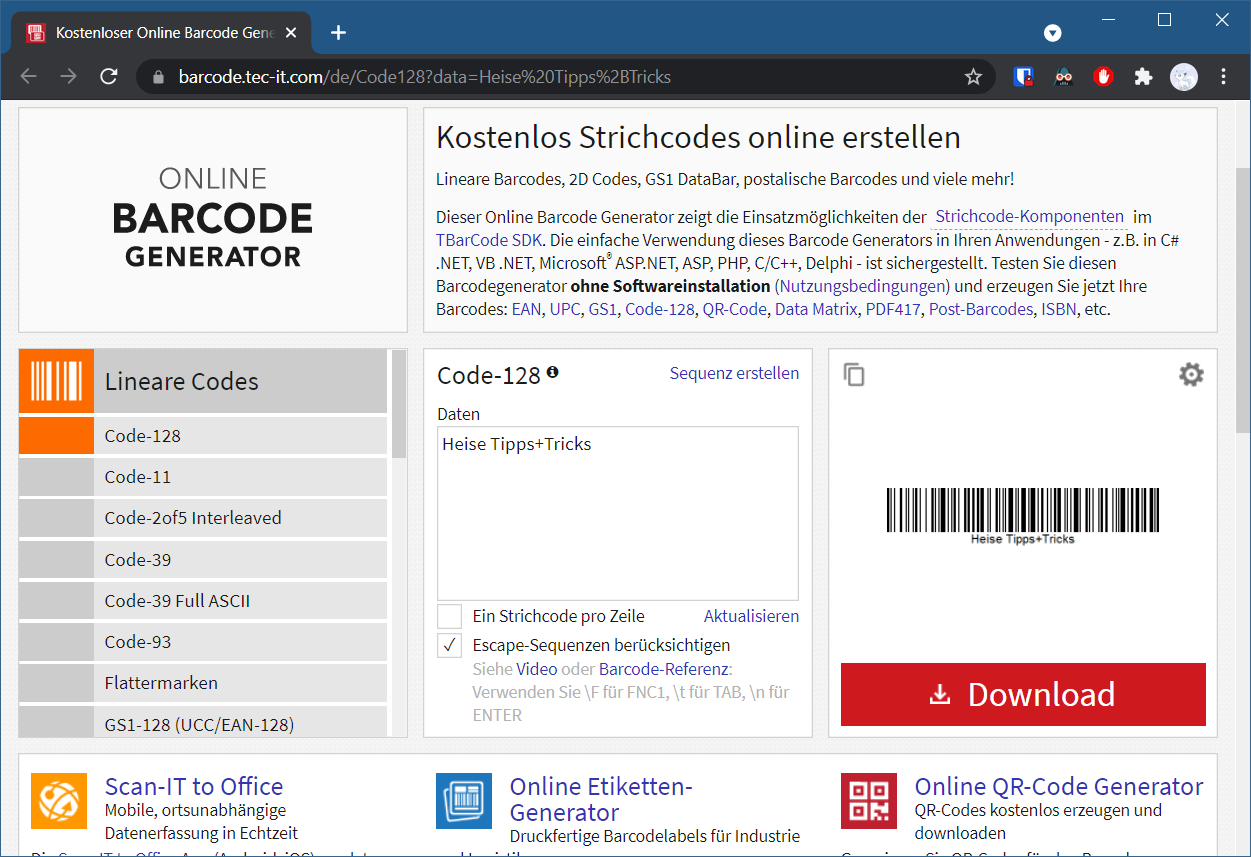
Task: Open the Video link under escape sequences
Action: click(537, 669)
